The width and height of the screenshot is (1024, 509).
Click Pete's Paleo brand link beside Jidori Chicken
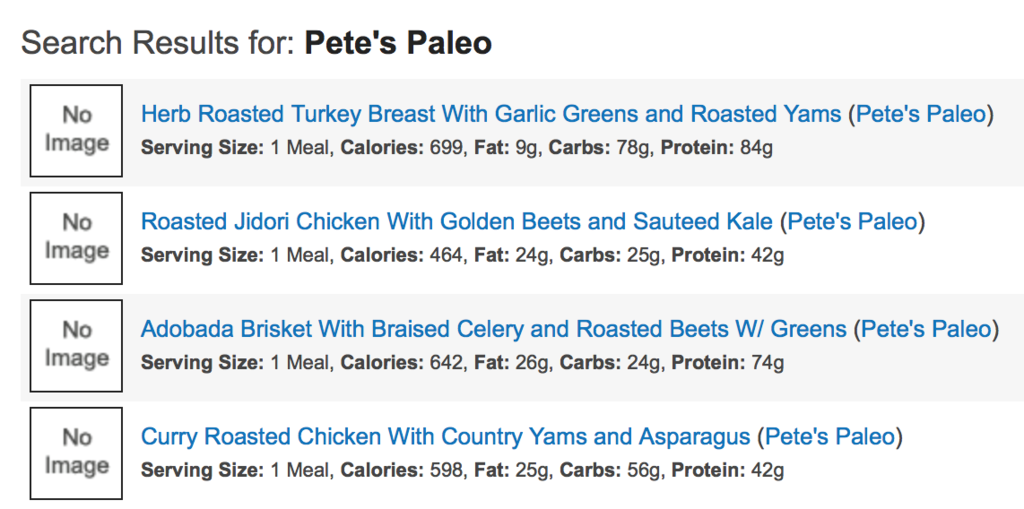tap(852, 222)
